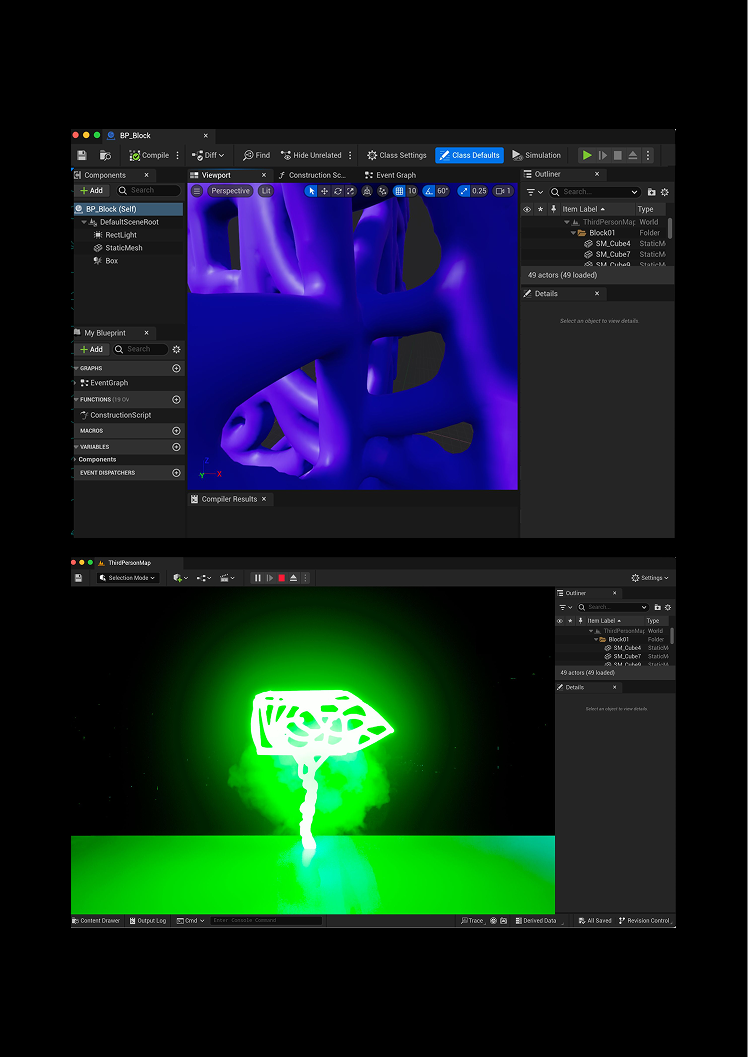Toggle world/local coordinate space icon
The image size is (748, 1057).
tap(367, 191)
